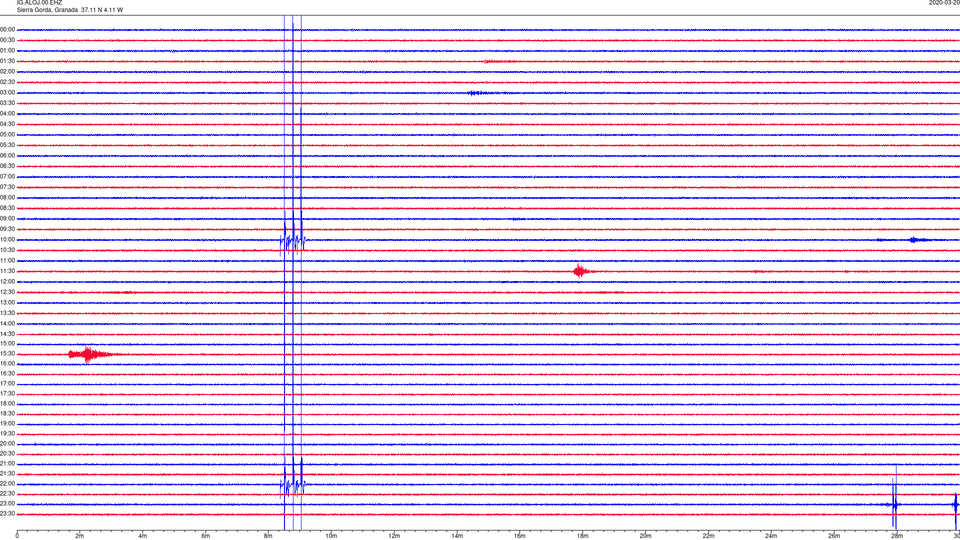Select the 22:00 time row label
960x540 pixels.
click(7, 484)
